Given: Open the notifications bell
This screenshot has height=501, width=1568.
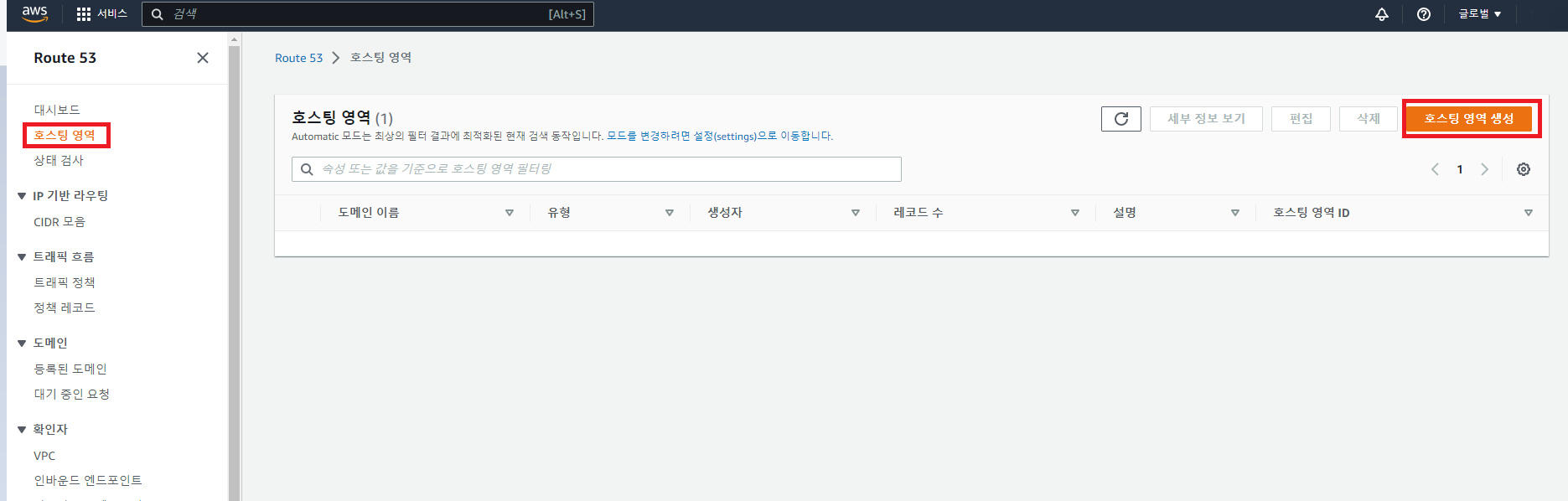Looking at the screenshot, I should 1382,14.
